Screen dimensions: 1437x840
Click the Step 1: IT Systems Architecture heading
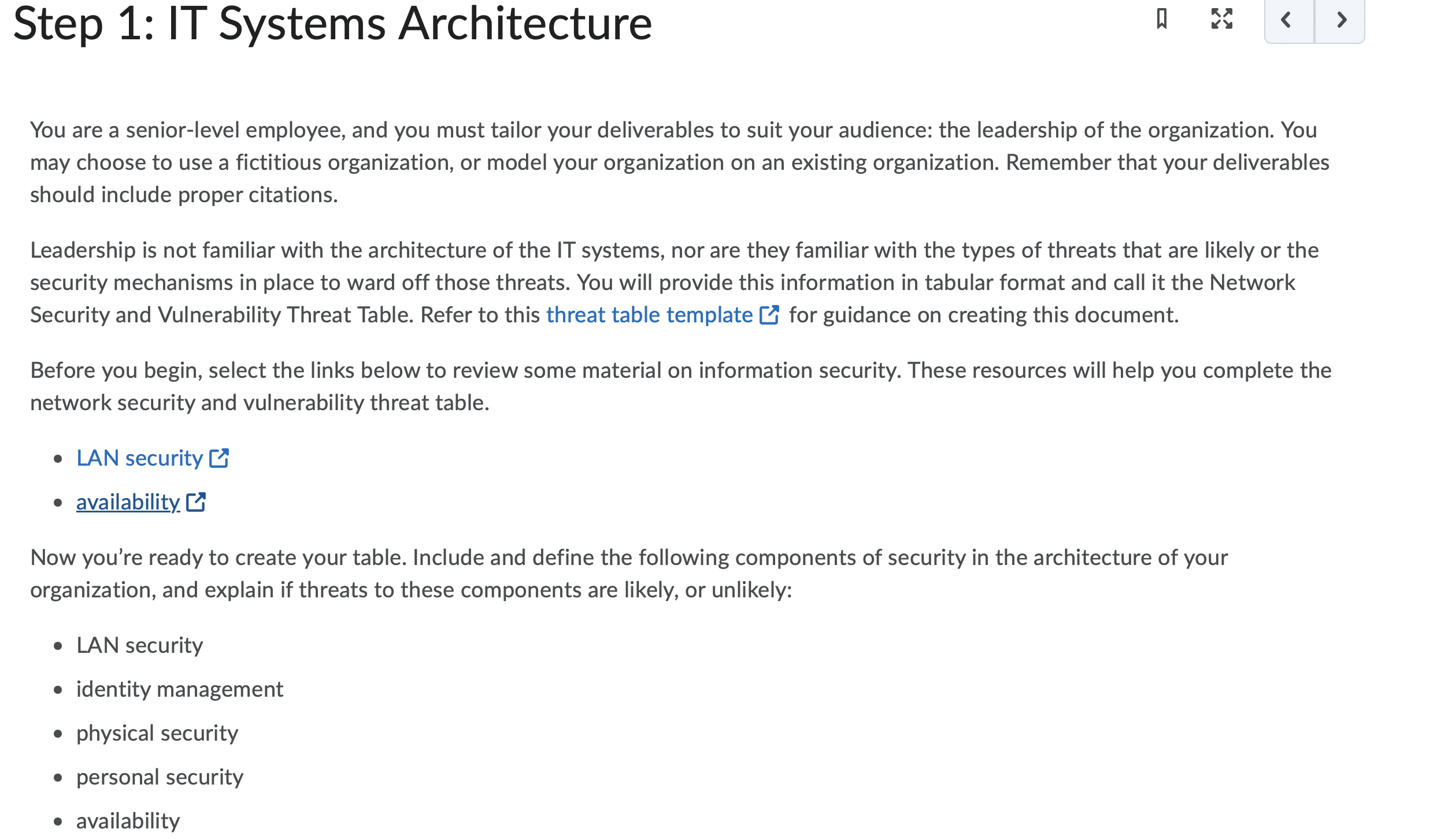coord(332,23)
